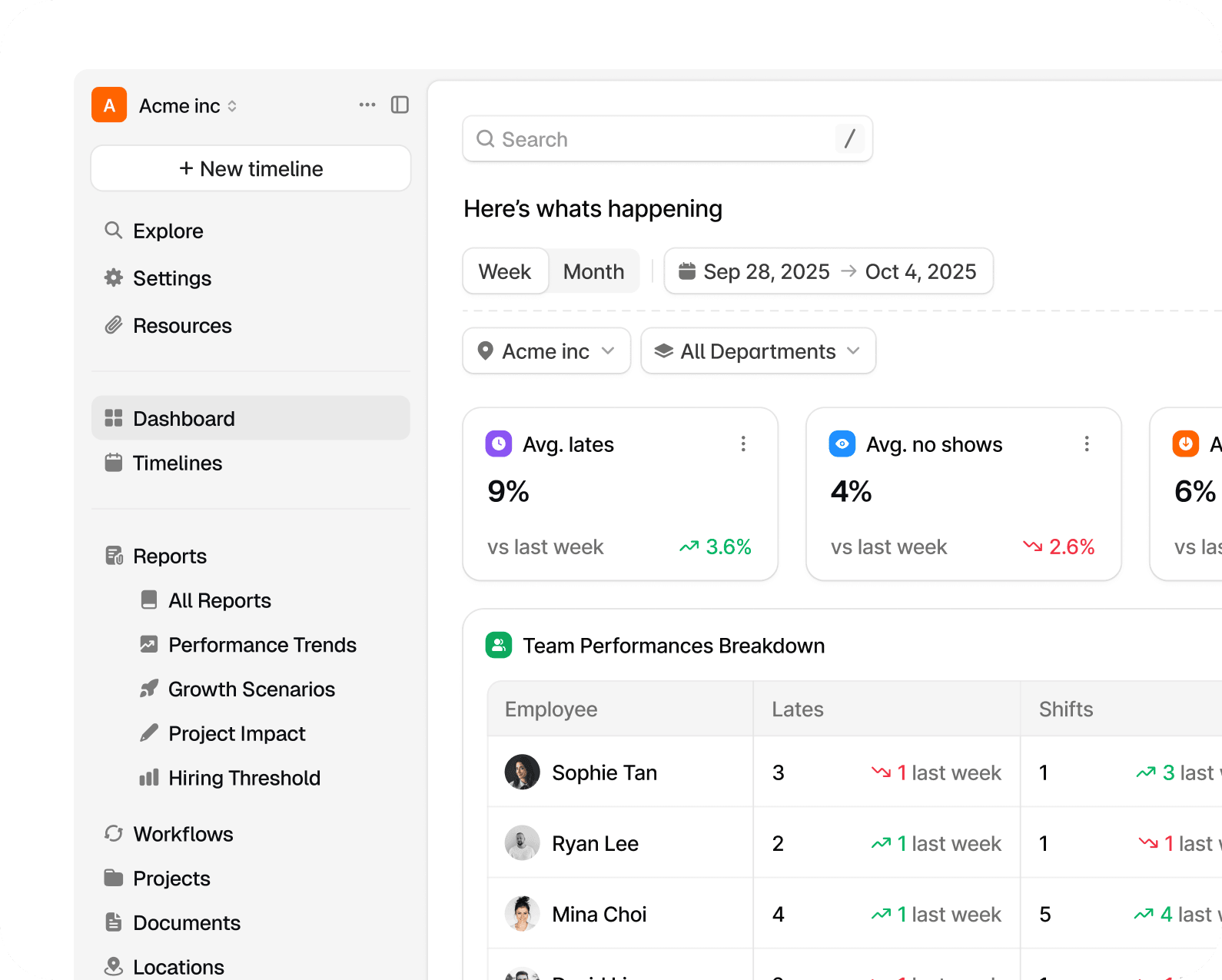The height and width of the screenshot is (980, 1222).
Task: Open the Acme inc location dropdown
Action: [x=546, y=351]
